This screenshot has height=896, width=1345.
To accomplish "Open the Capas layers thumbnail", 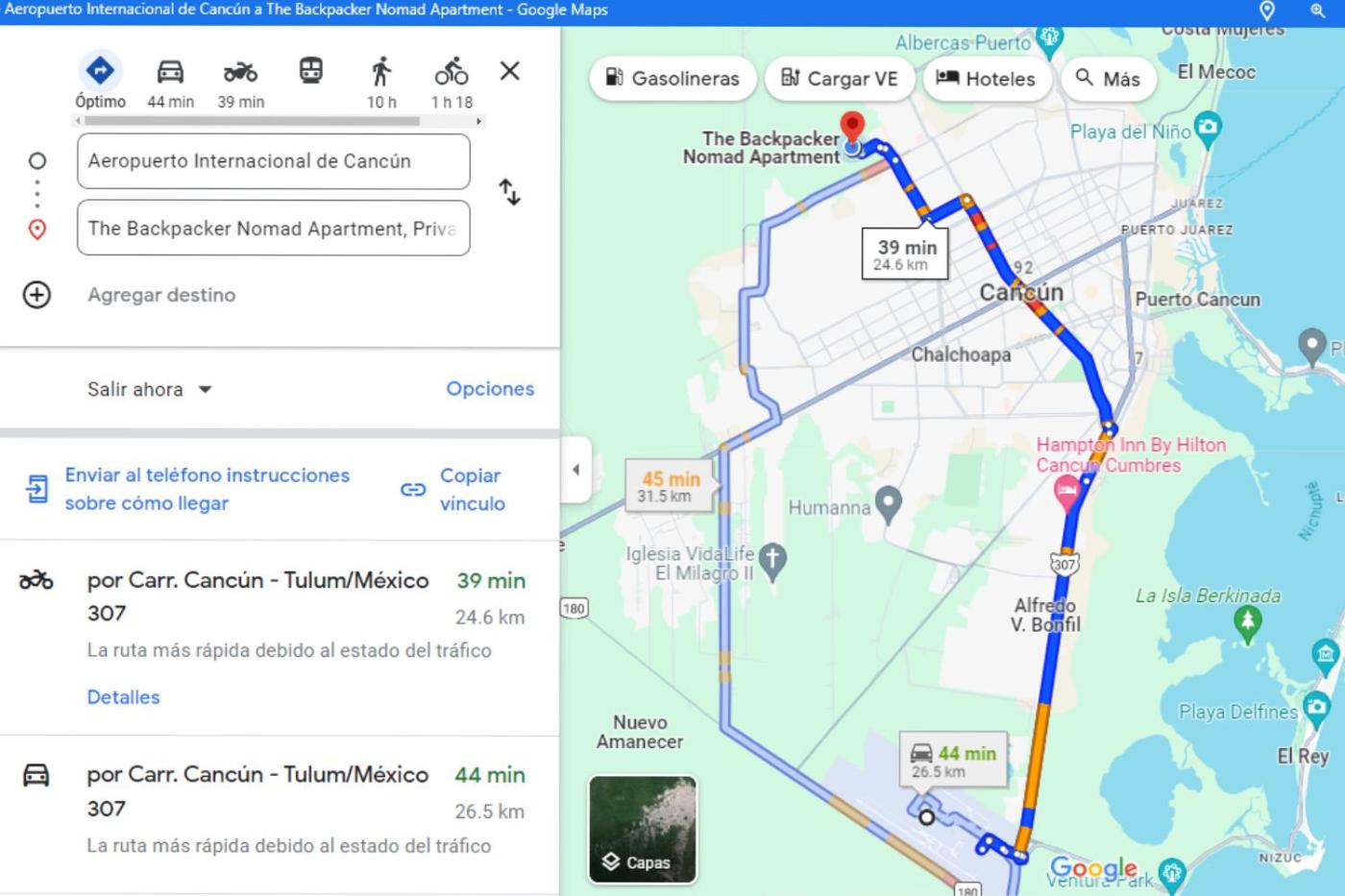I will pyautogui.click(x=643, y=829).
